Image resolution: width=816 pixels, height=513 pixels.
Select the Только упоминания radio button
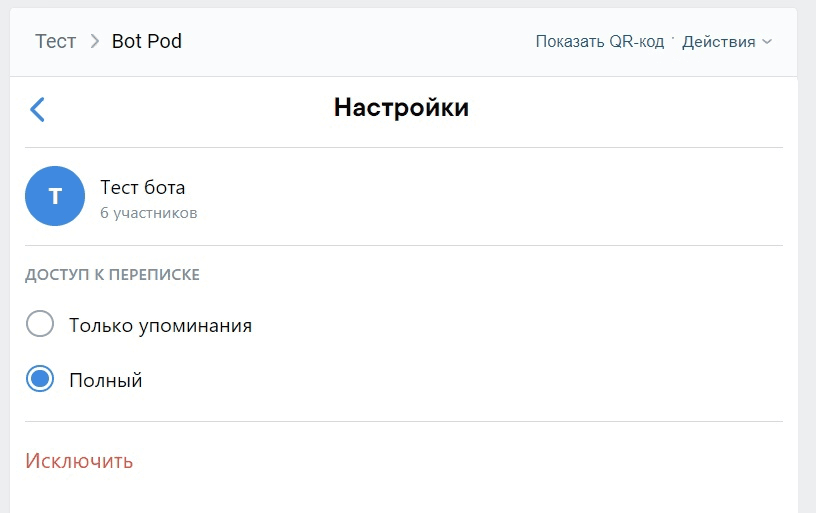pyautogui.click(x=40, y=325)
